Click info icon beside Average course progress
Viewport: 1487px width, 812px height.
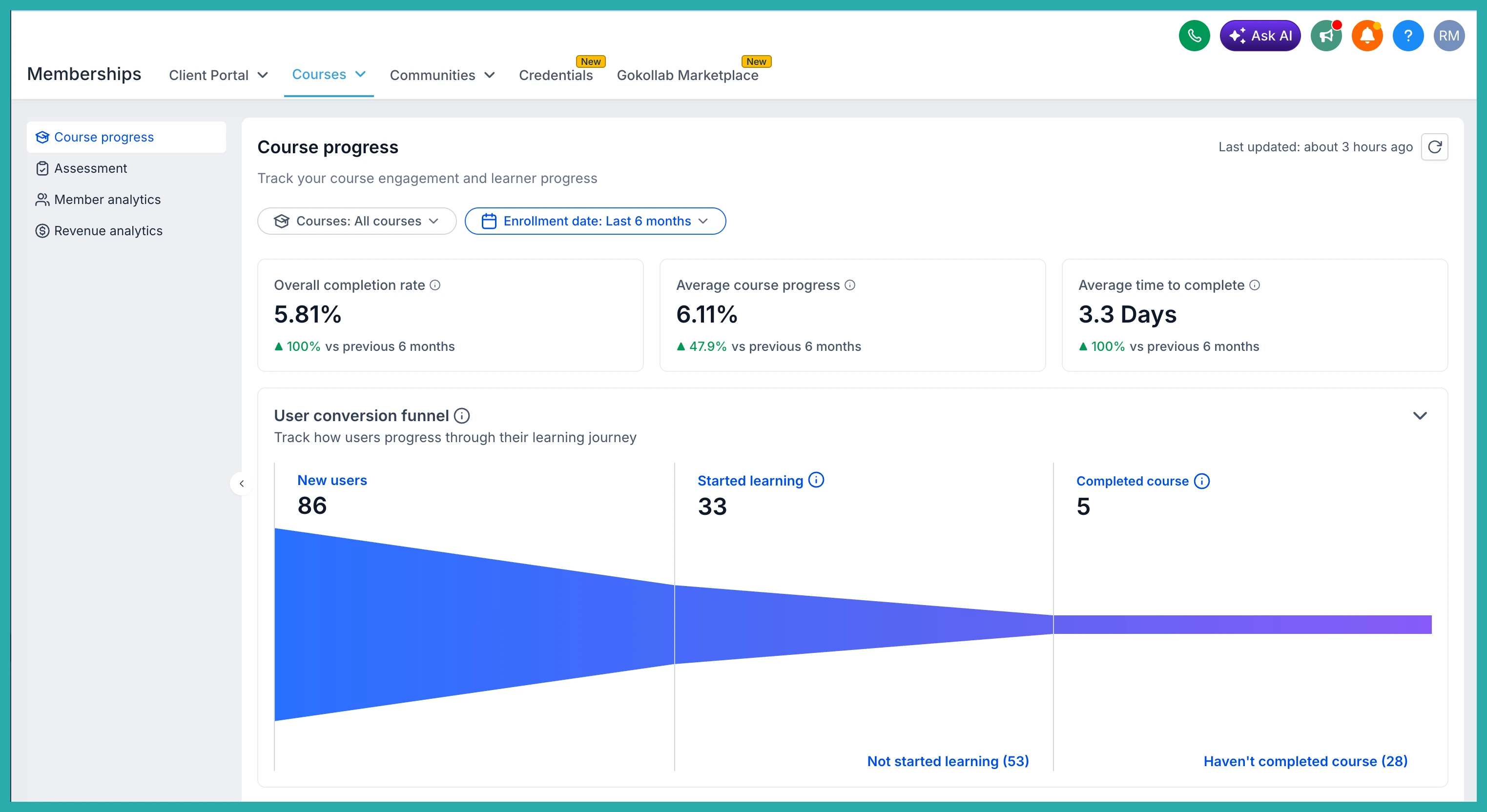click(x=850, y=285)
